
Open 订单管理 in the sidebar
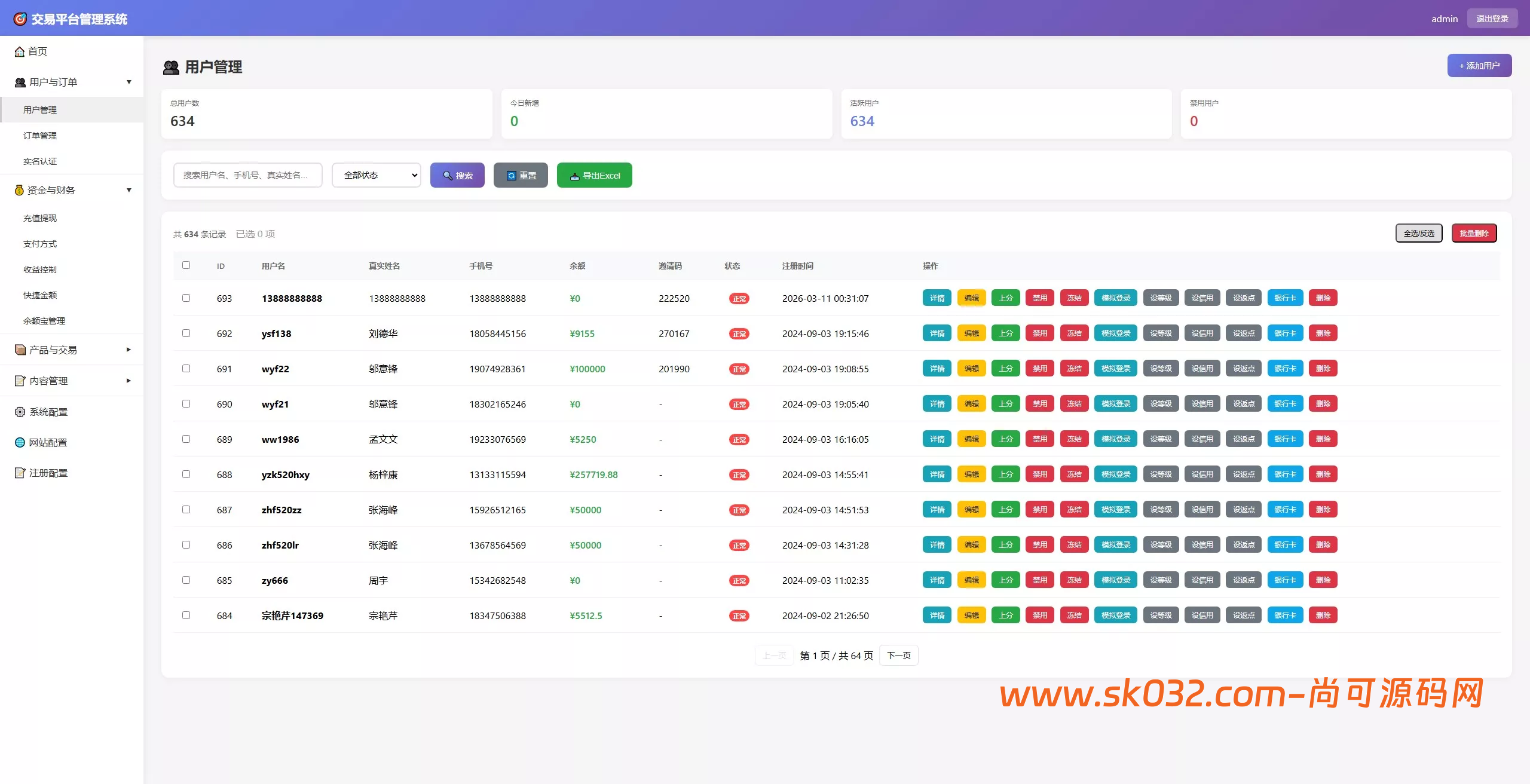[x=40, y=136]
